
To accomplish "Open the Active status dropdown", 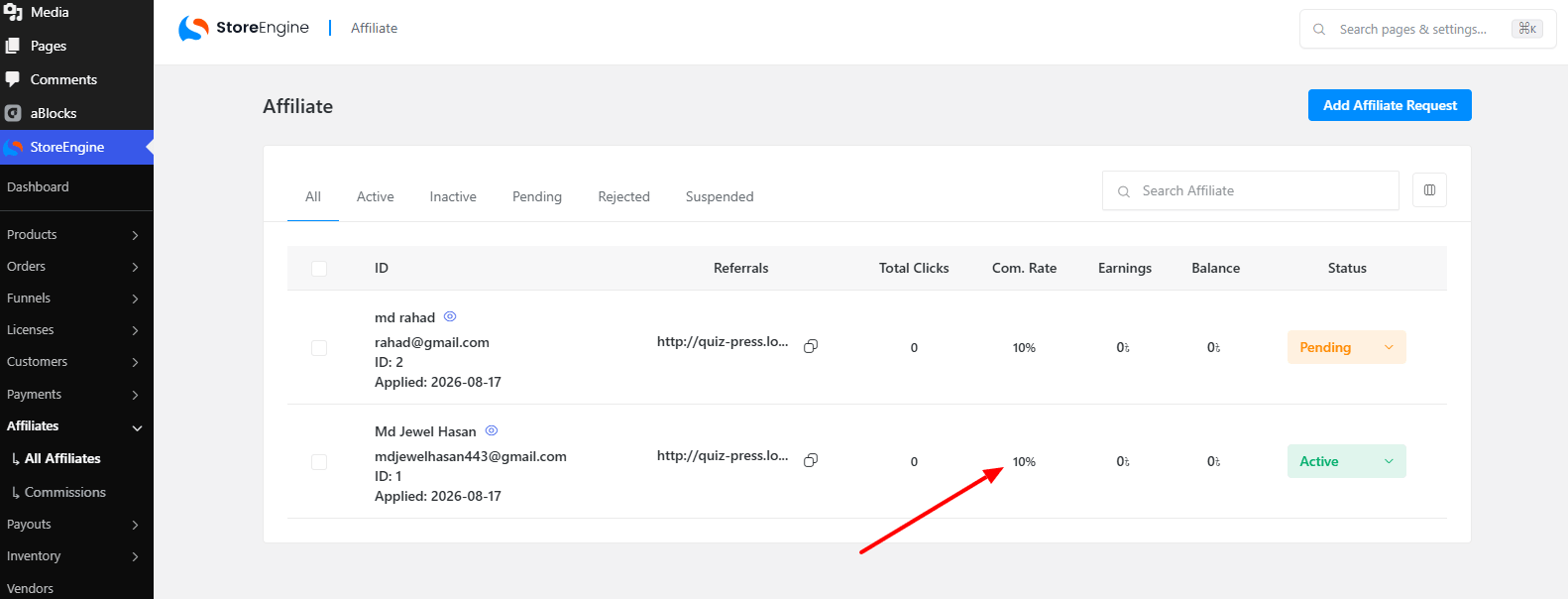I will click(x=1346, y=461).
